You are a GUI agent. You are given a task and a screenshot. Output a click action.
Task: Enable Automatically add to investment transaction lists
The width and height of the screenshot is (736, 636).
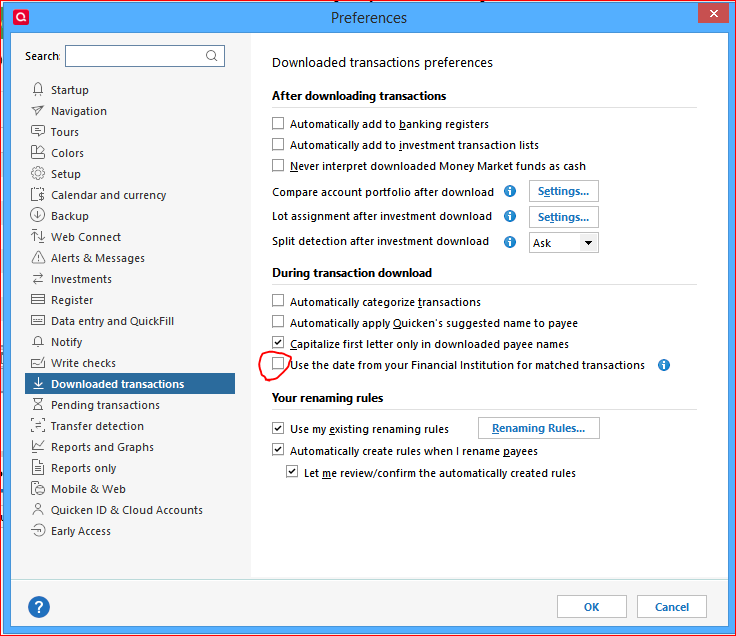(x=278, y=144)
